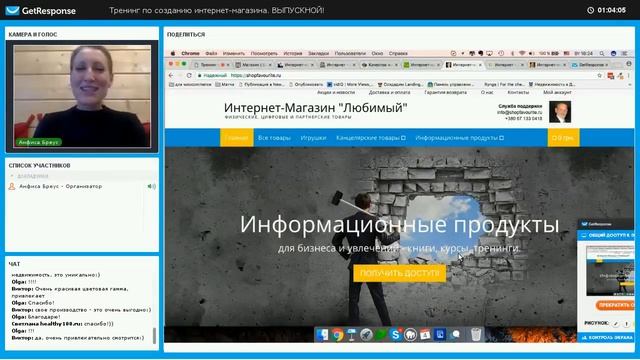Open the elephant icon in the Dock
The height and width of the screenshot is (360, 640).
click(410, 335)
